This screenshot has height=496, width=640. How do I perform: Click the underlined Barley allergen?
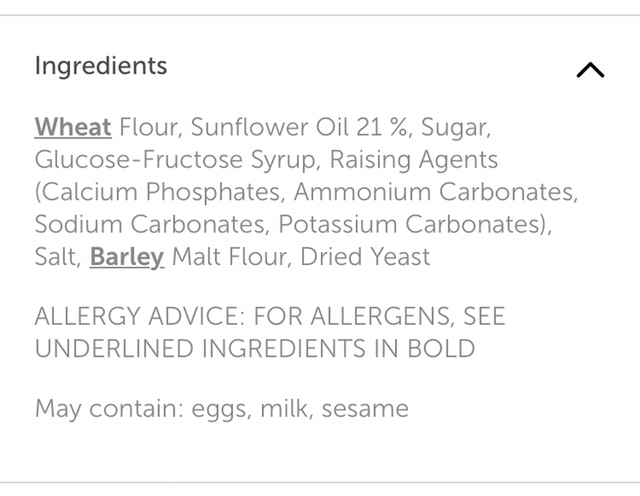[x=127, y=257]
